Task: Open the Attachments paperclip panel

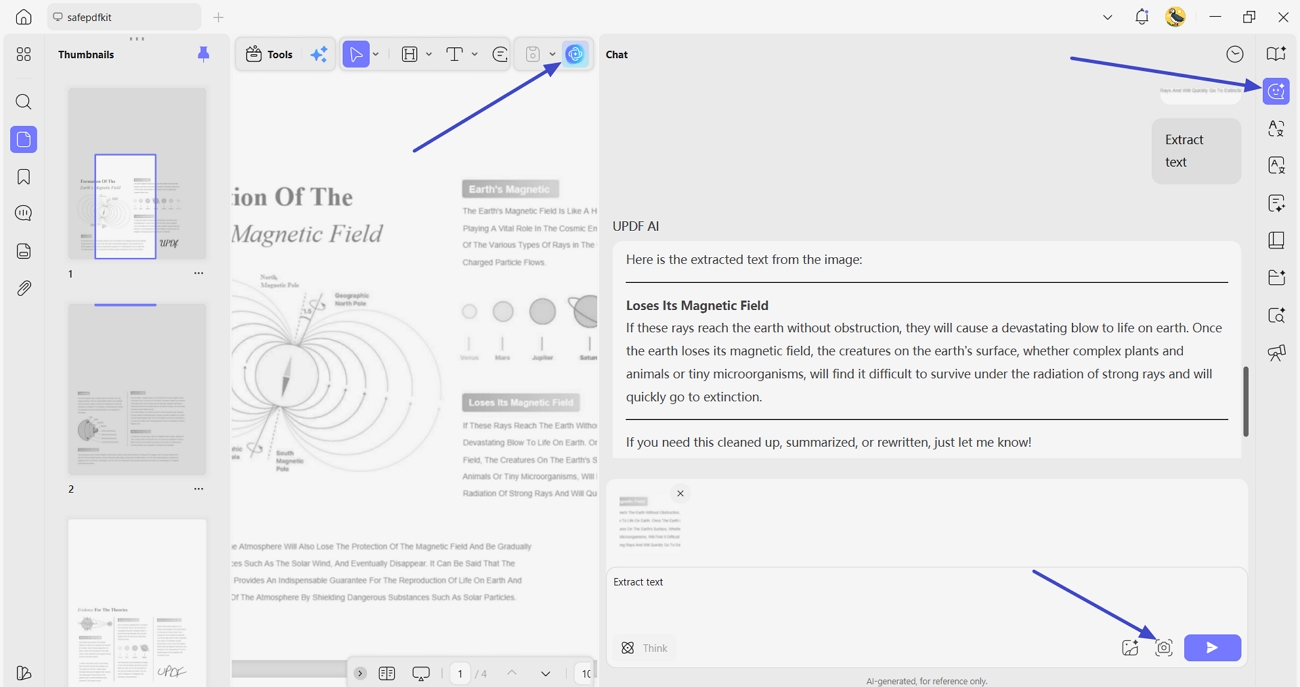Action: 24,288
